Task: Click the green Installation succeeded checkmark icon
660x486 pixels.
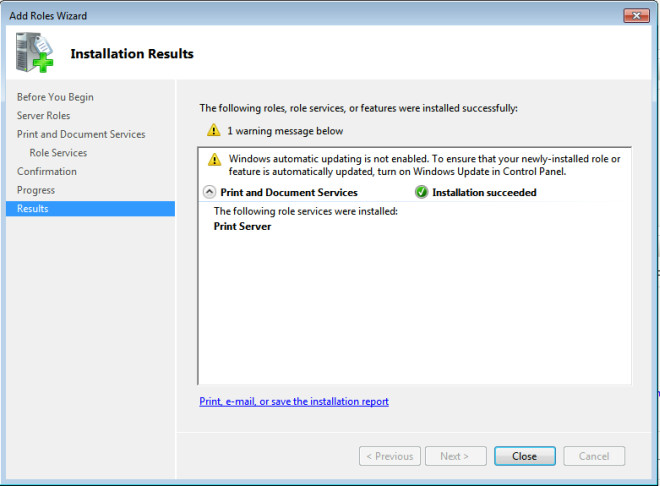Action: (x=421, y=192)
